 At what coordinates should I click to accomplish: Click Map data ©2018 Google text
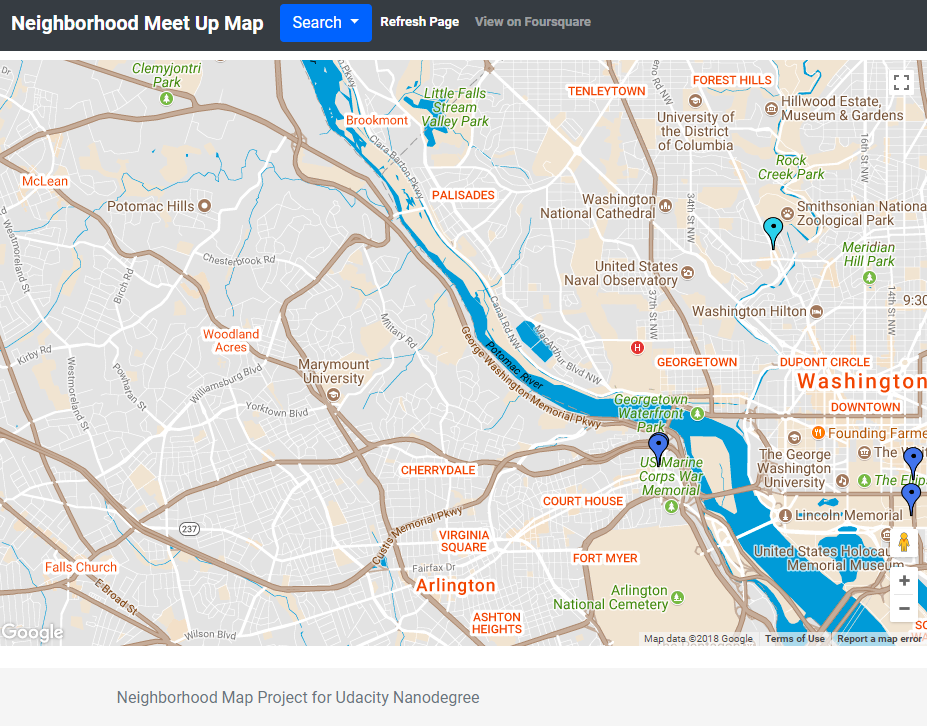698,639
